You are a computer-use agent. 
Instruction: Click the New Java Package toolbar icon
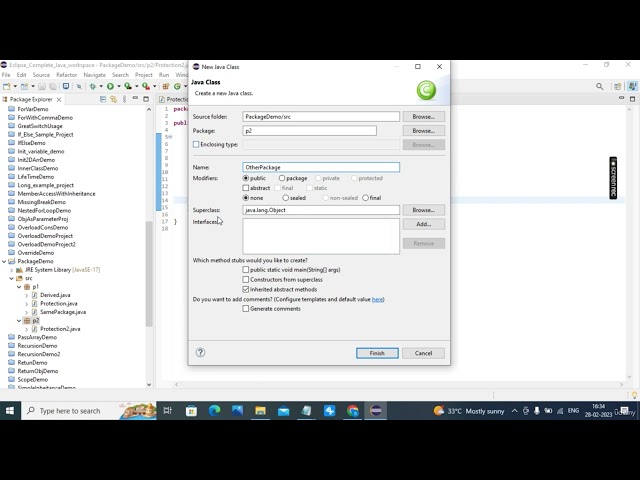[x=166, y=86]
